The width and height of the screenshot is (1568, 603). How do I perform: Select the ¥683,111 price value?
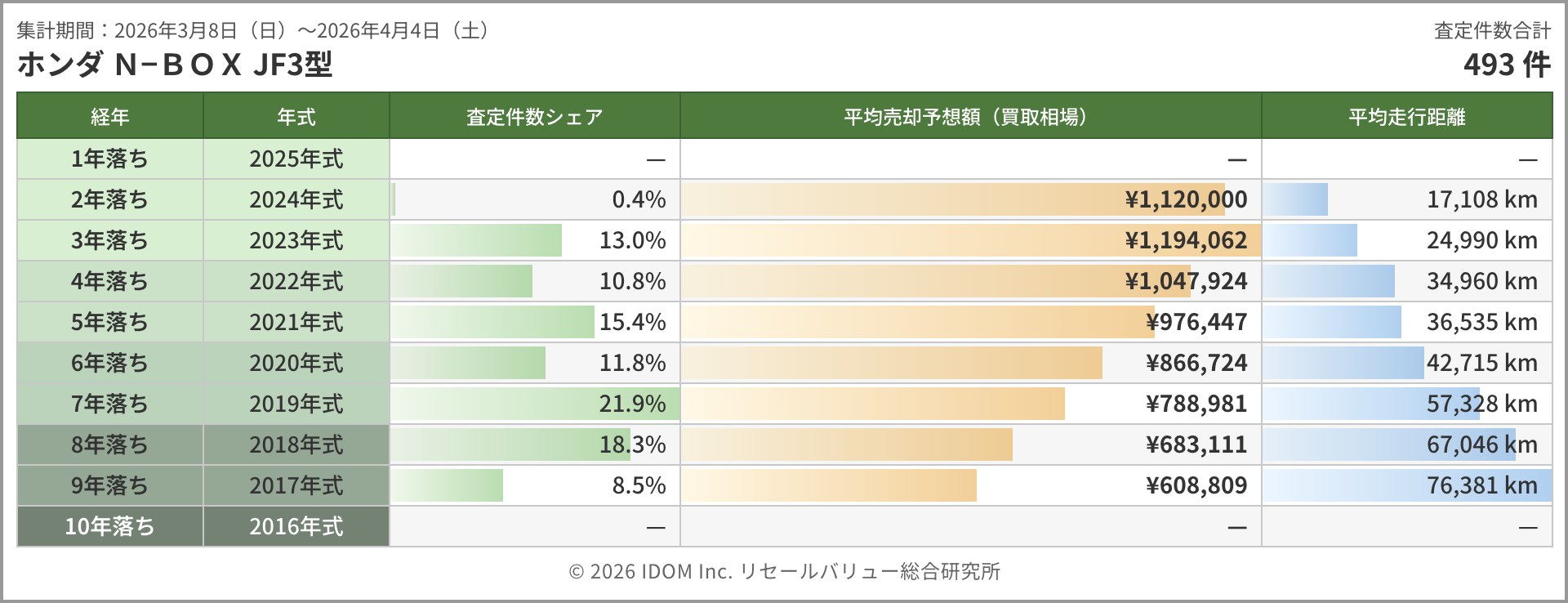point(1196,444)
